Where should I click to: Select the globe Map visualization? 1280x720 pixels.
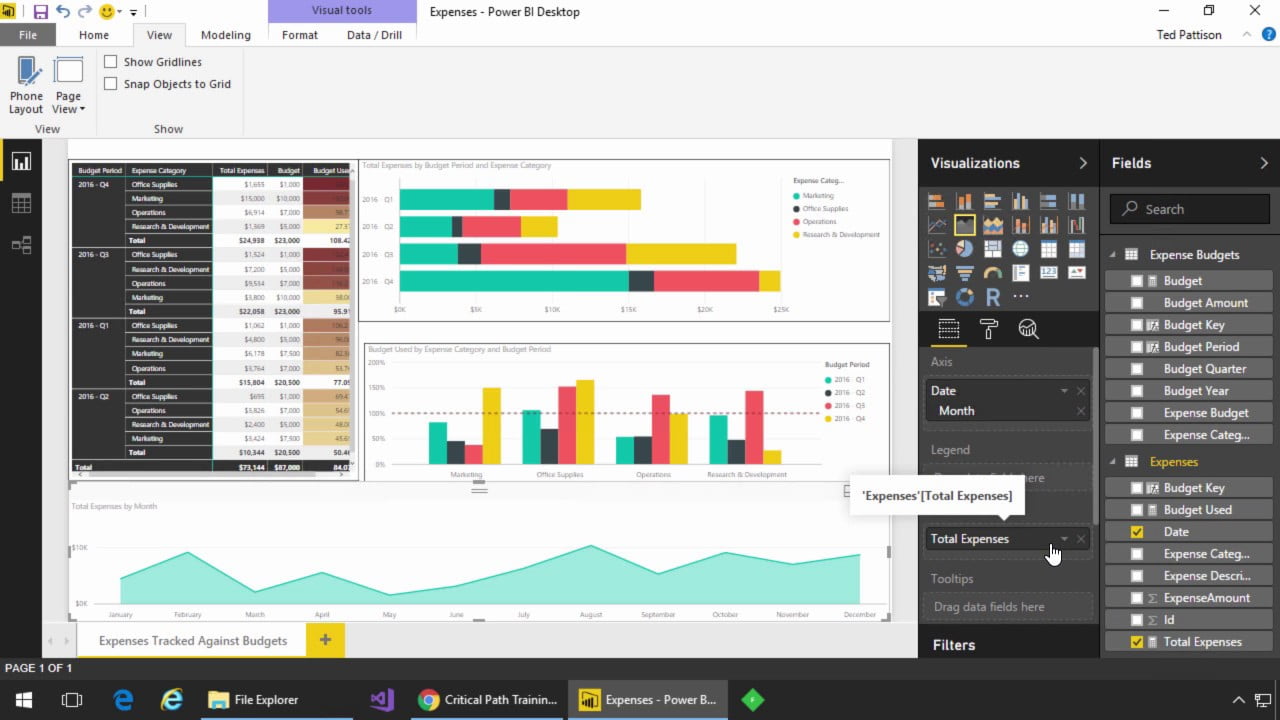1020,249
